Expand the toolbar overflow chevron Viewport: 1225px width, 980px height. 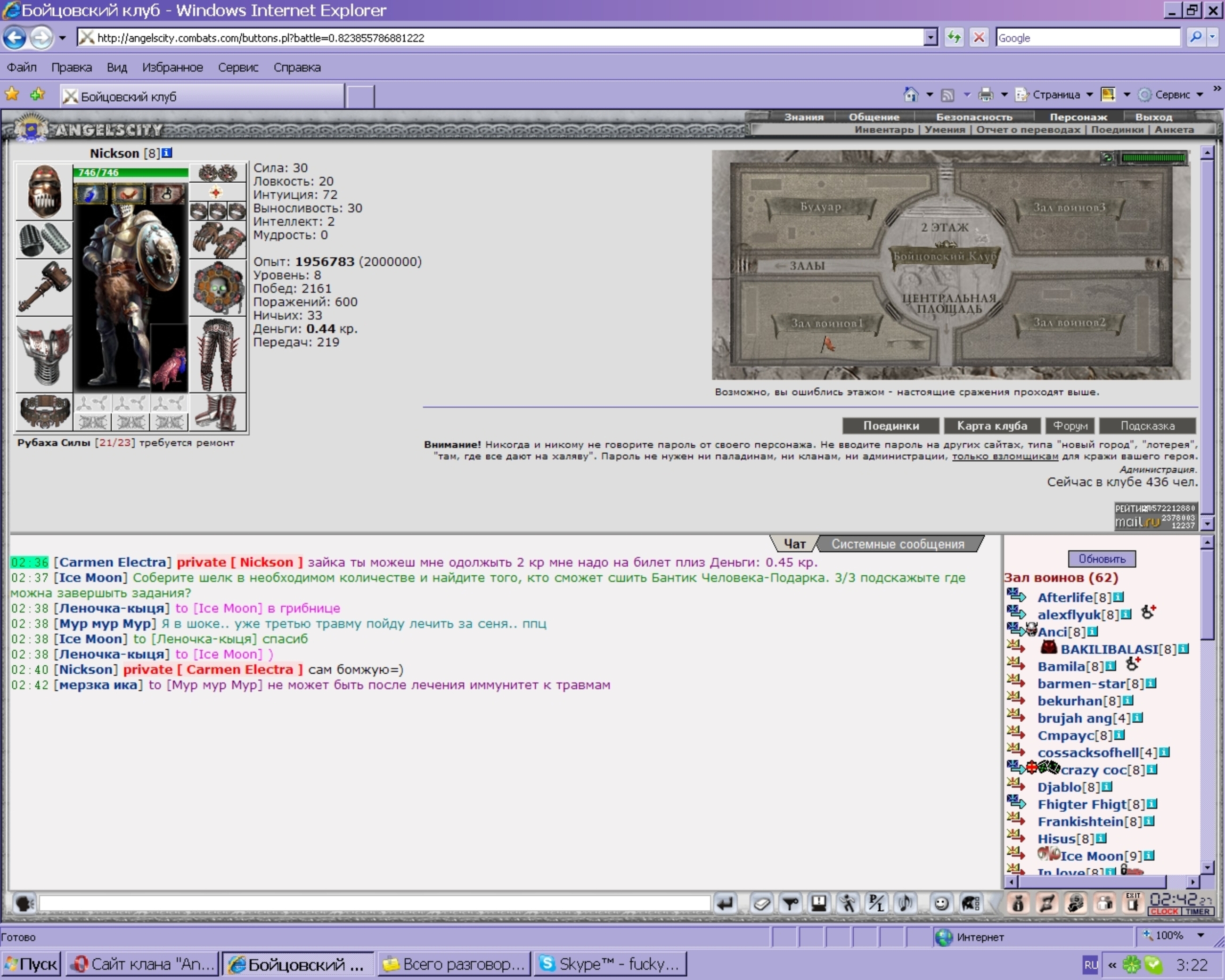(1217, 89)
